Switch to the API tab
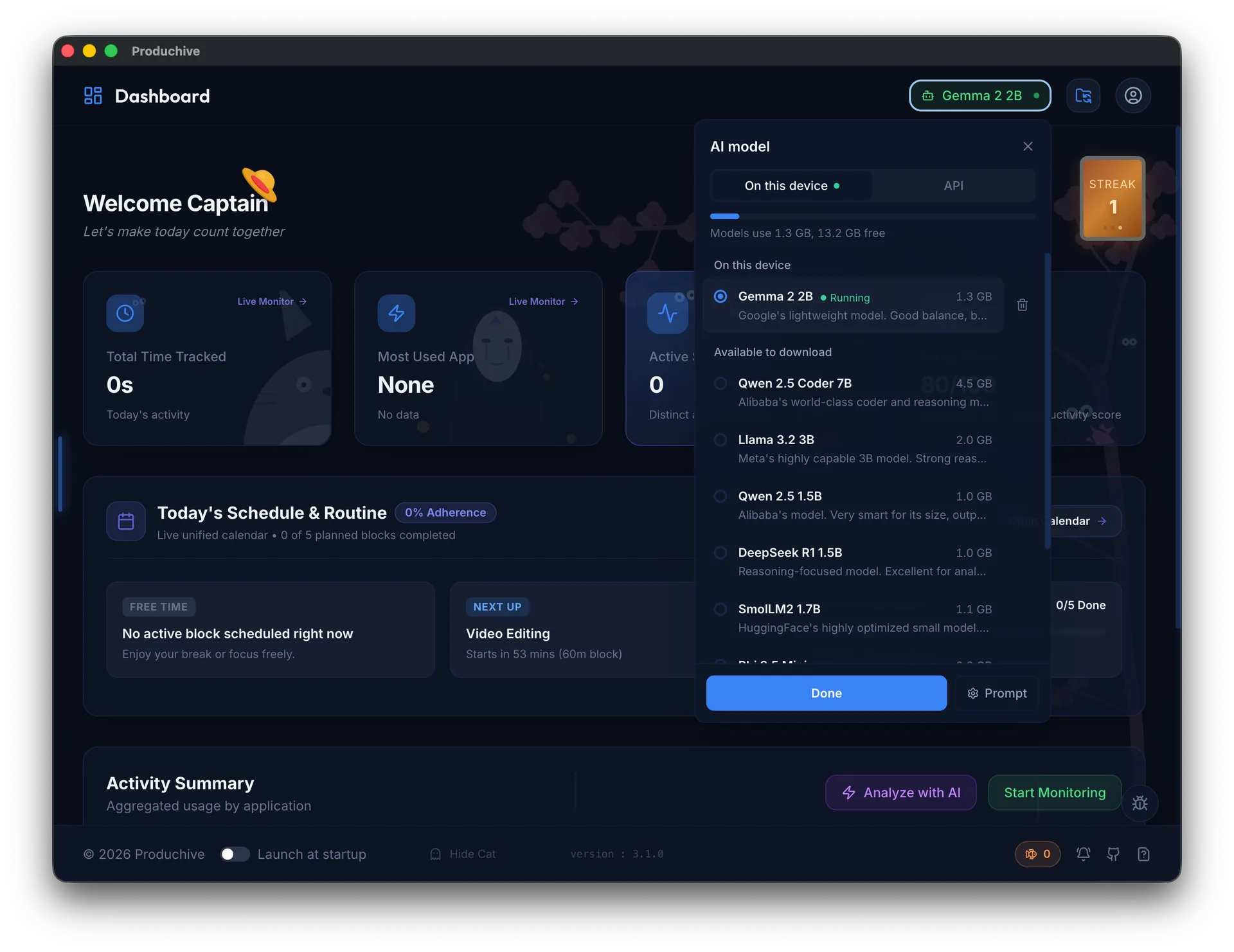1234x952 pixels. (x=953, y=186)
